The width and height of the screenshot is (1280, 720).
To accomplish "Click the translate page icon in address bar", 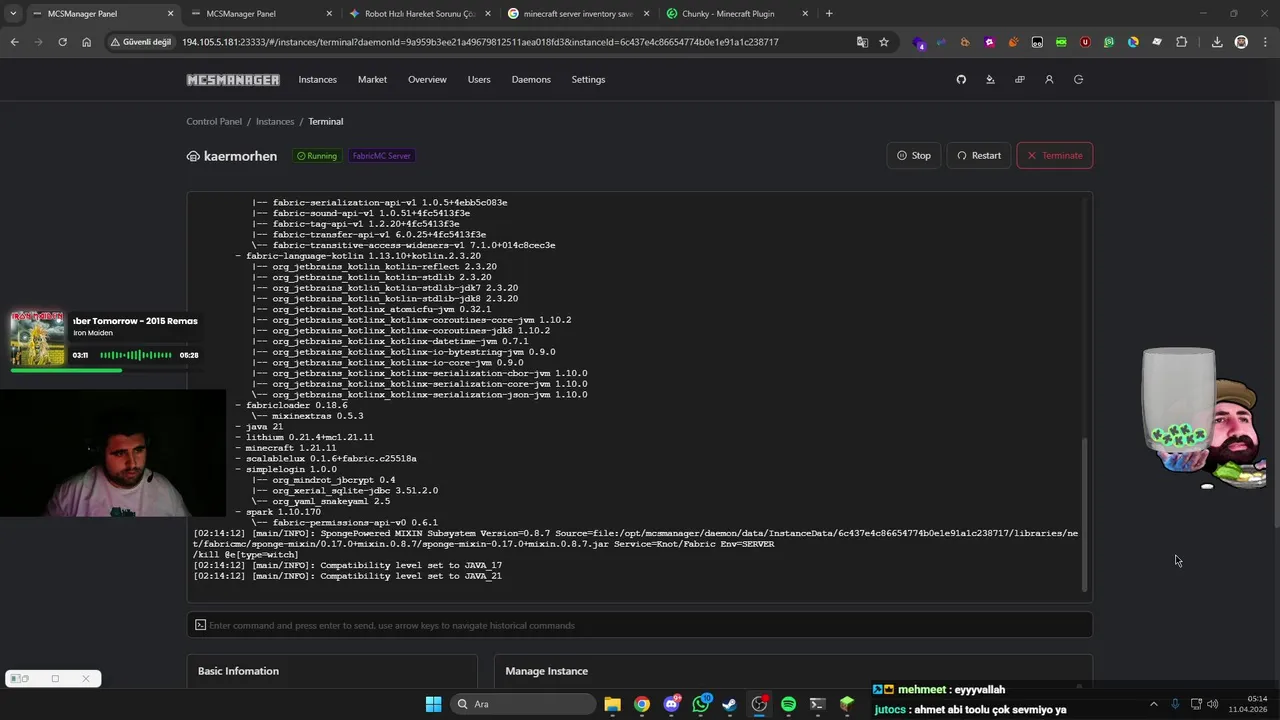I will pyautogui.click(x=862, y=42).
